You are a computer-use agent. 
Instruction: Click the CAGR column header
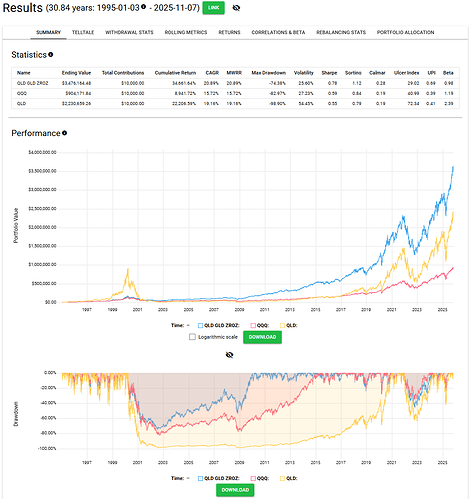212,73
